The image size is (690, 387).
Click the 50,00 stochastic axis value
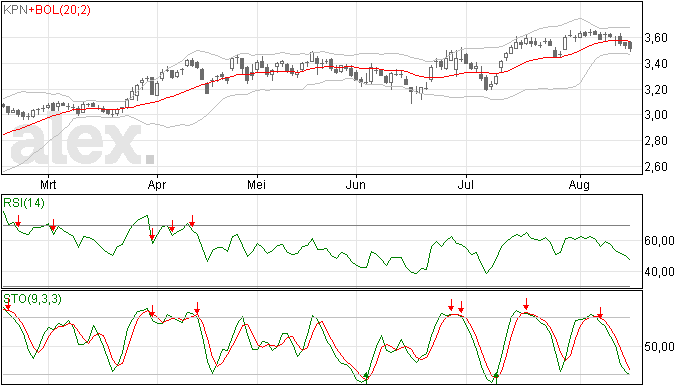click(x=659, y=347)
